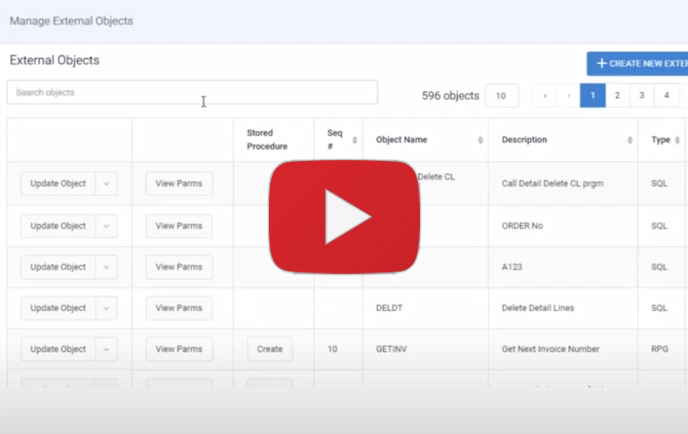Open Update Object chevron for DELDT row
The width and height of the screenshot is (688, 434).
(x=107, y=308)
